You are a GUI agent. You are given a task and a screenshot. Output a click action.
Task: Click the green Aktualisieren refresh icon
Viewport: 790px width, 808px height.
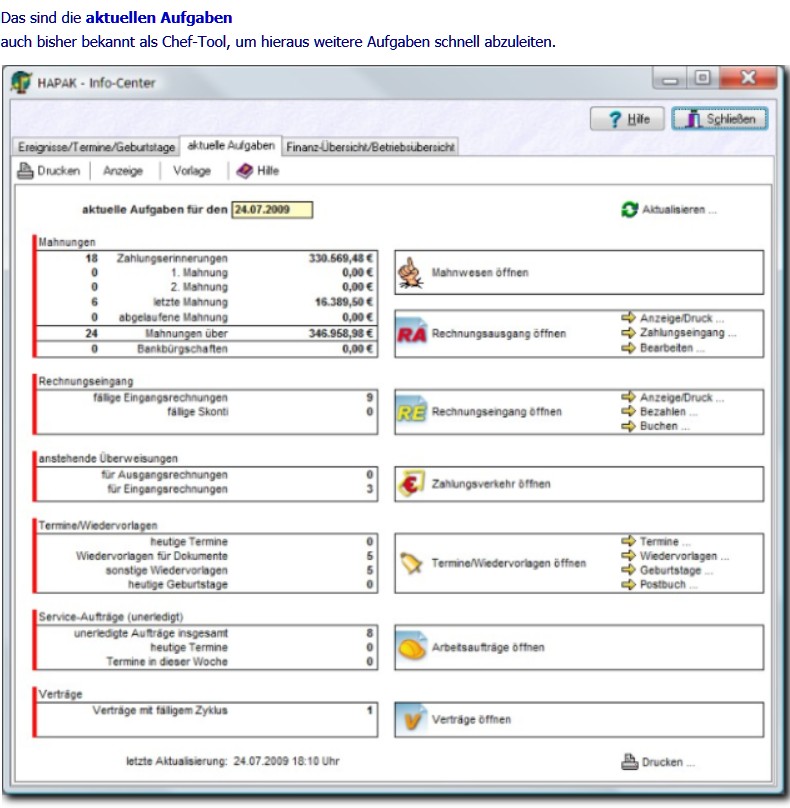coord(629,211)
